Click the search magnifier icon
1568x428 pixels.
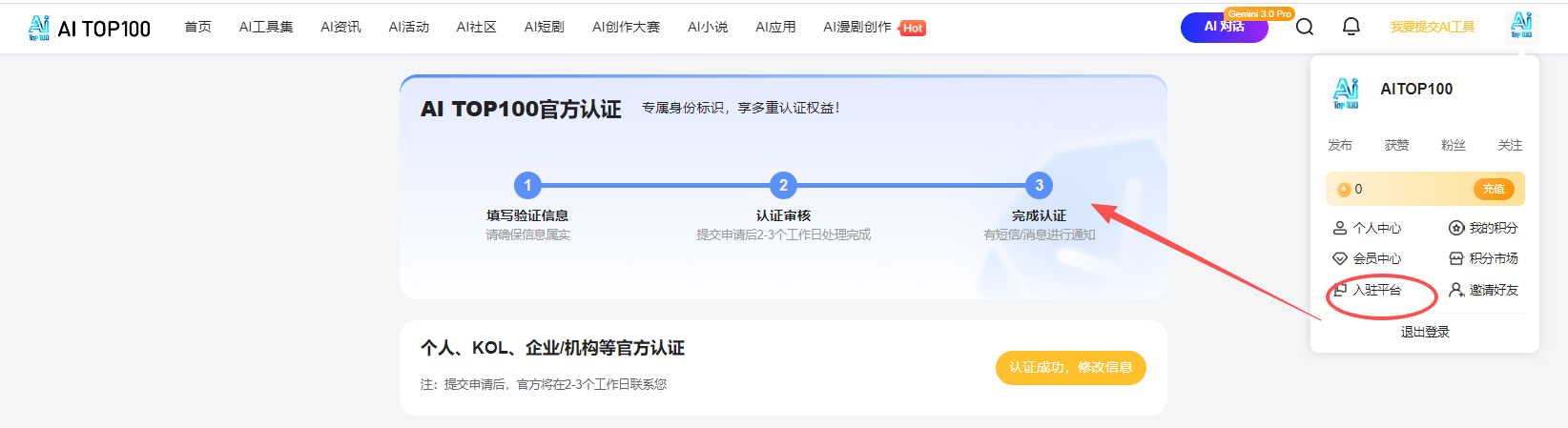(x=1305, y=27)
